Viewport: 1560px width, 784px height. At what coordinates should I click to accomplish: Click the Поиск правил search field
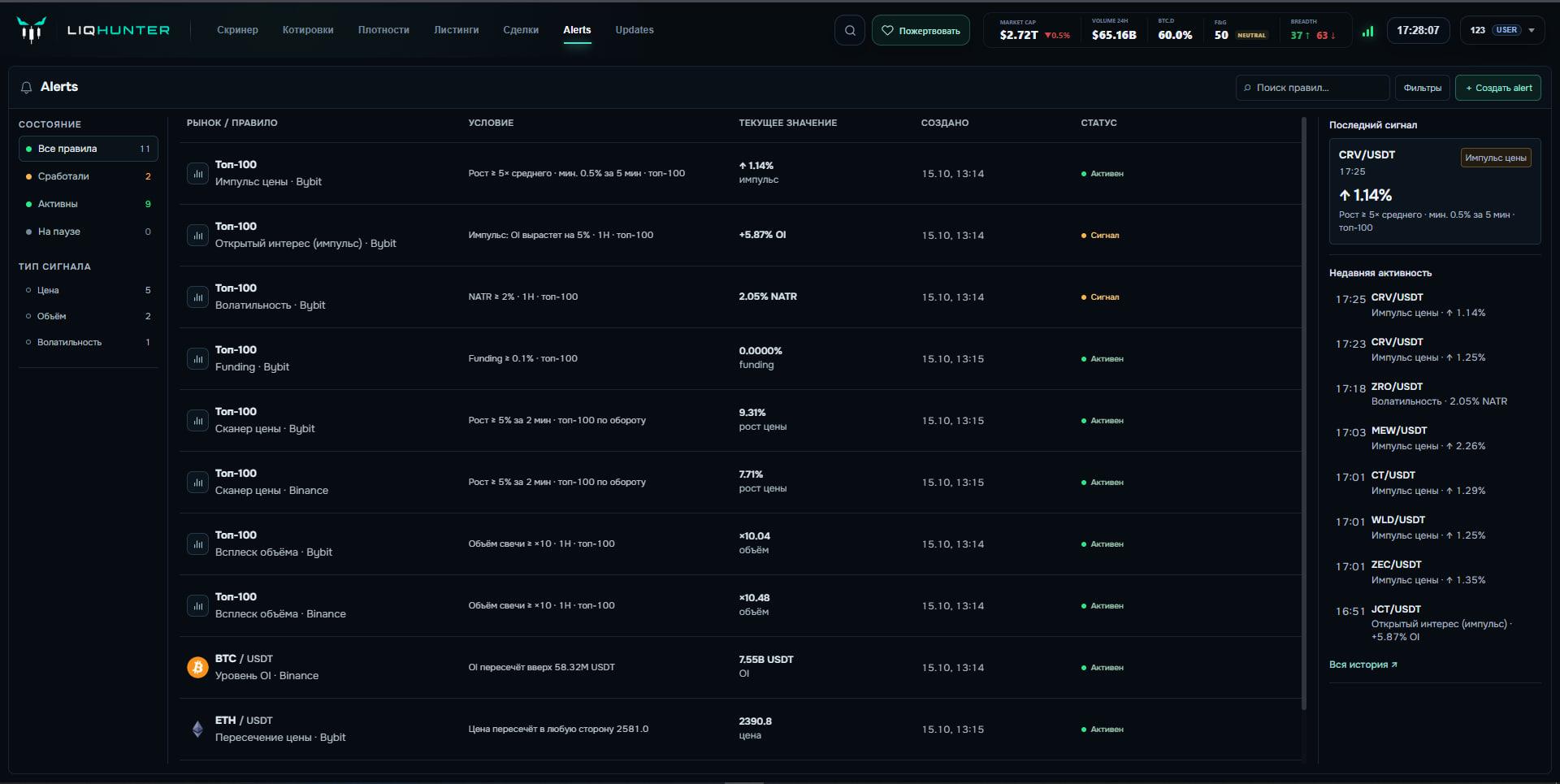point(1313,88)
